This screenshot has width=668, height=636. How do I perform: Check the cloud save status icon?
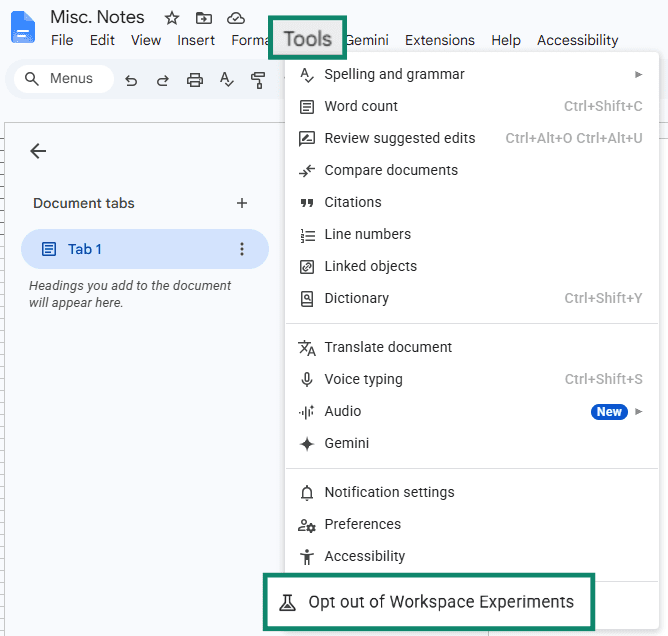pos(236,18)
